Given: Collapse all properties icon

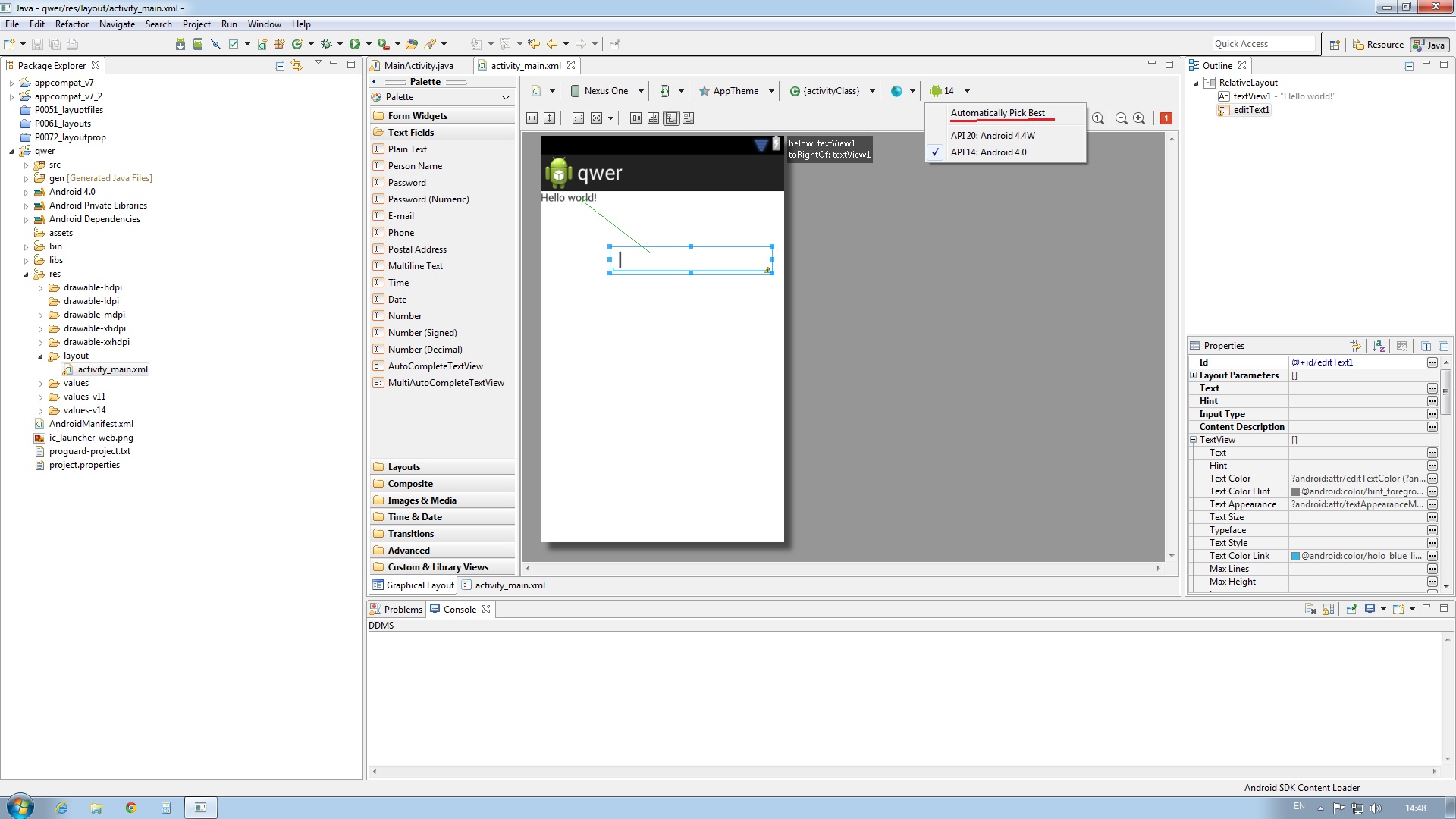Looking at the screenshot, I should click(x=1443, y=346).
